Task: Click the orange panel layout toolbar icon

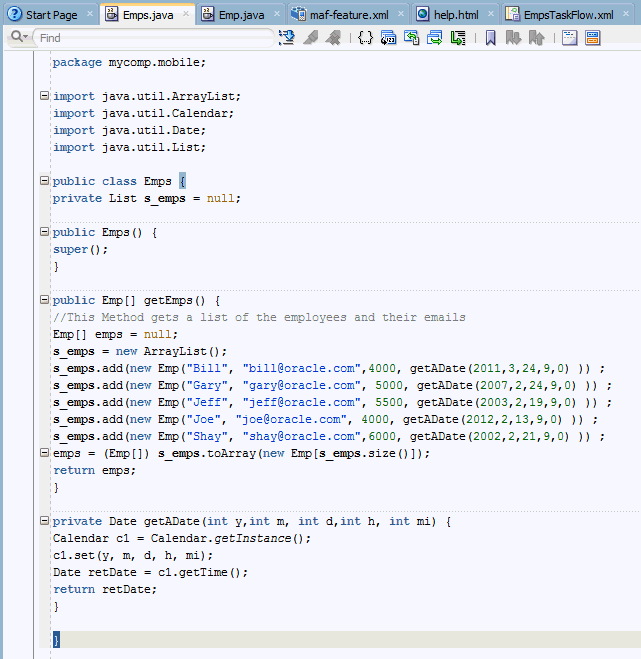Action: [593, 38]
